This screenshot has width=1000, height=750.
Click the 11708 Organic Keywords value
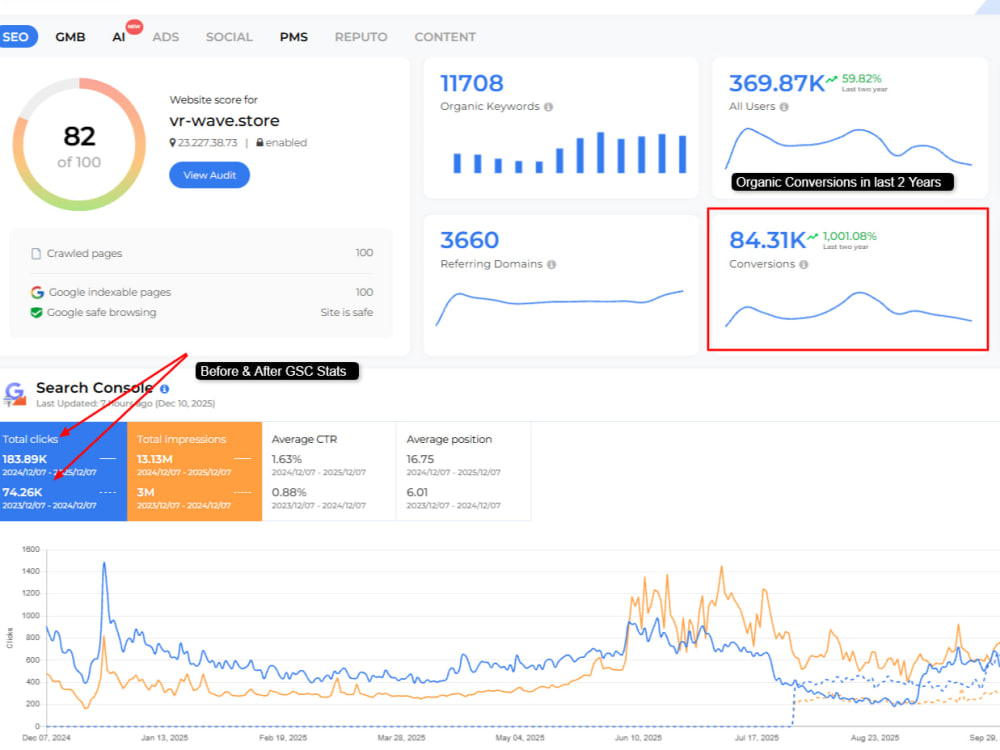coord(472,84)
